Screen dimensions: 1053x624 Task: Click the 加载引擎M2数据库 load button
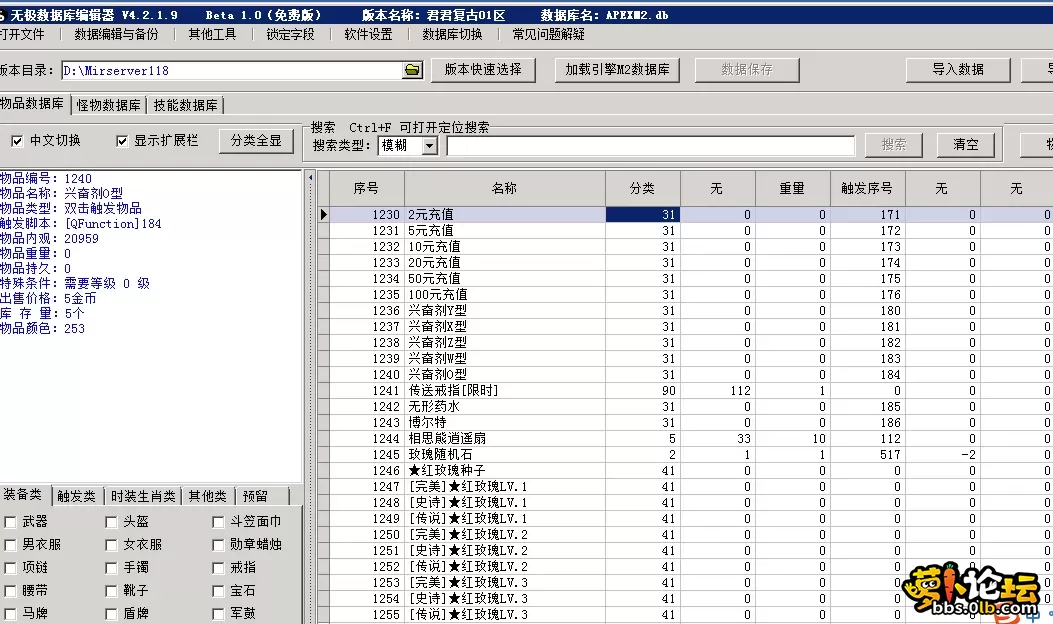[x=617, y=71]
